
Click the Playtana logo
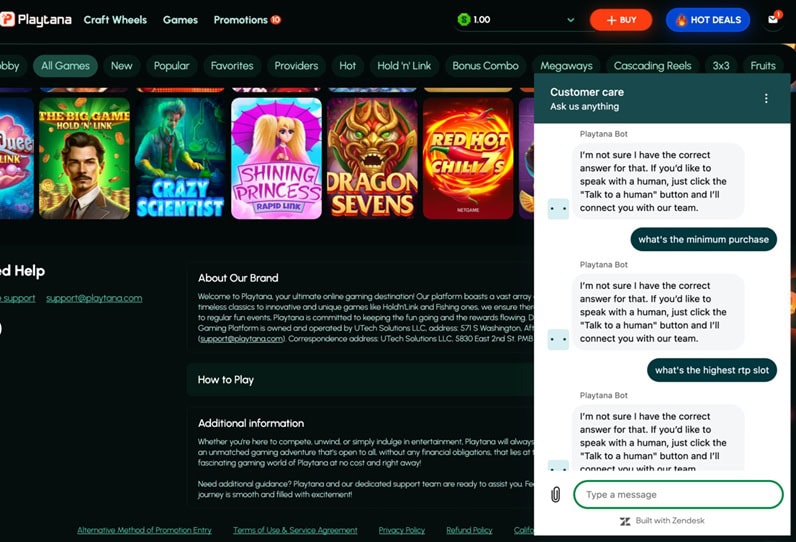(36, 20)
